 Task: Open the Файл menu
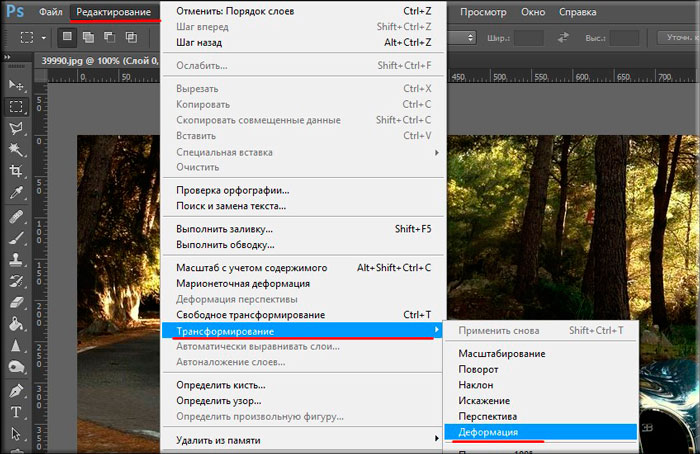tap(50, 12)
